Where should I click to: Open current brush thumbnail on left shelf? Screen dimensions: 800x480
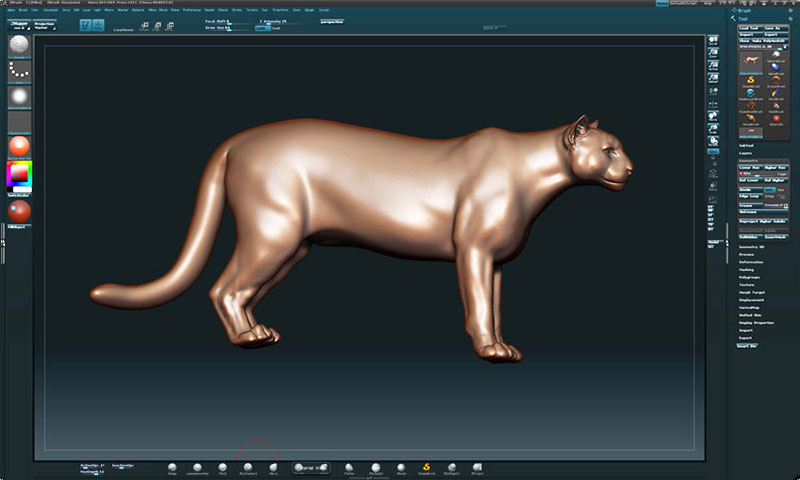pos(19,45)
